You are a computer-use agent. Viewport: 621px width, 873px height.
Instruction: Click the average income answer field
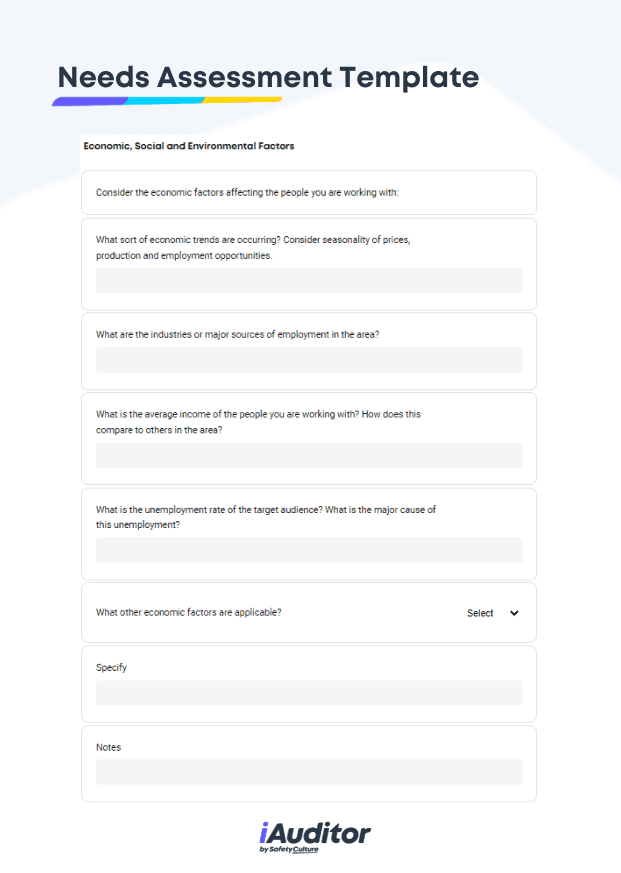click(309, 455)
